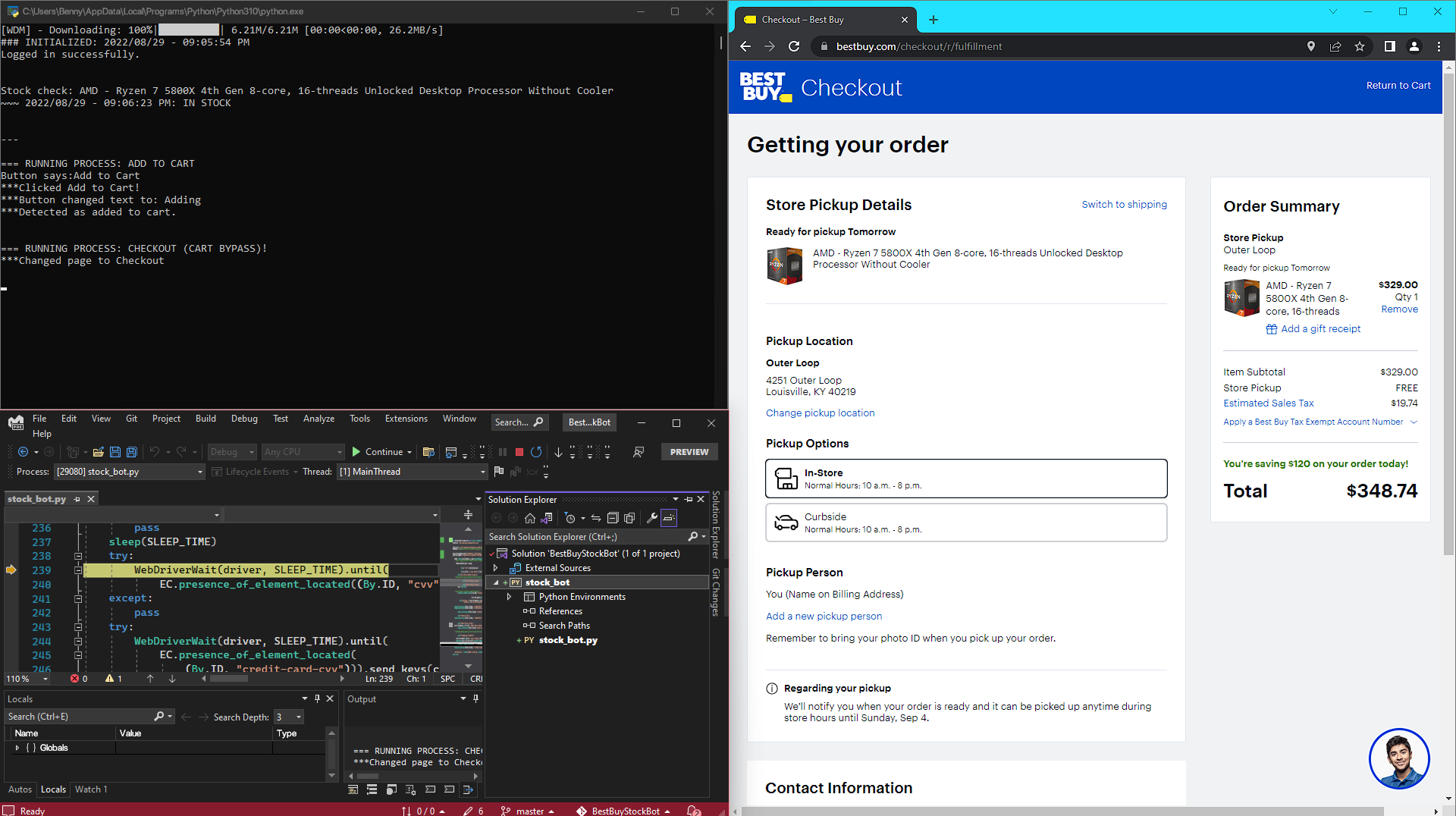Open the Any CPU platform dropdown

pyautogui.click(x=303, y=452)
